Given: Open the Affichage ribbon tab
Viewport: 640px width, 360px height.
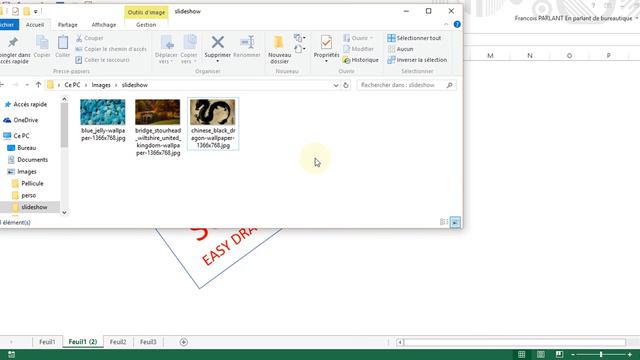Looking at the screenshot, I should click(104, 25).
